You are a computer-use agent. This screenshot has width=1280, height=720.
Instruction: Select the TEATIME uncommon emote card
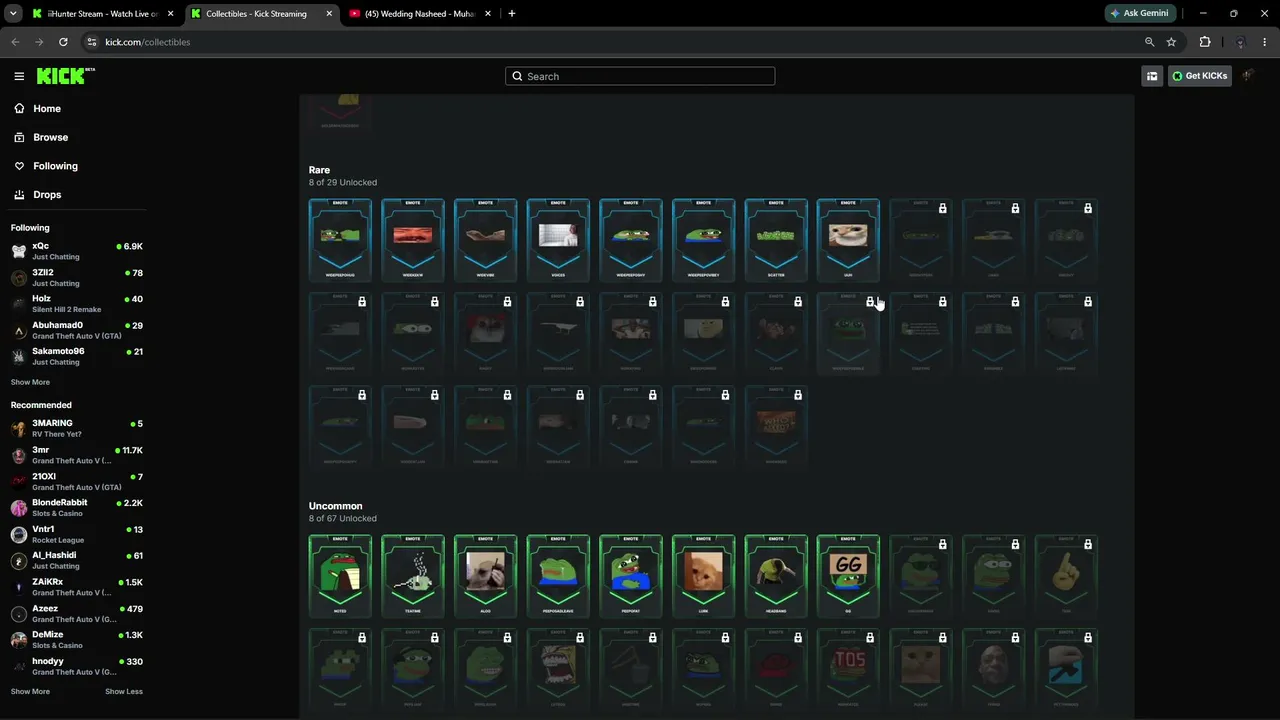coord(413,576)
